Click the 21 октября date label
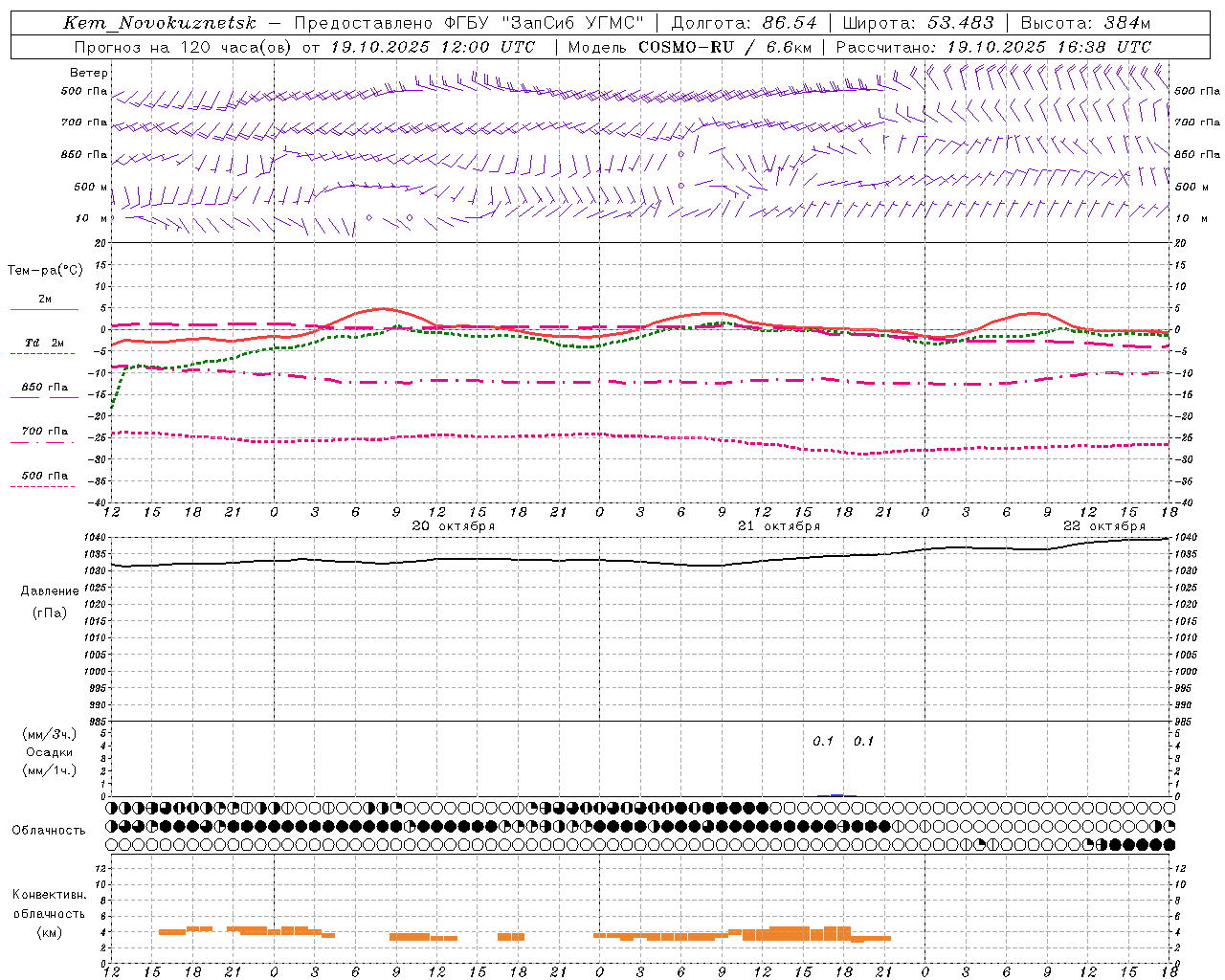The height and width of the screenshot is (980, 1225). click(x=779, y=526)
